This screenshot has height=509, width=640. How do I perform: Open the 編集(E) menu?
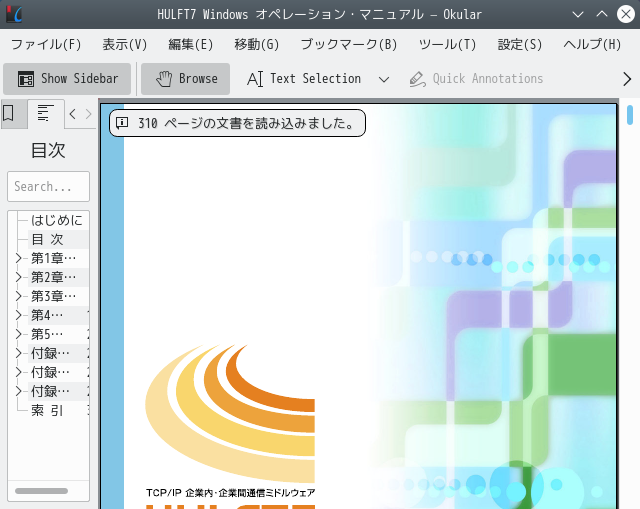[x=191, y=44]
